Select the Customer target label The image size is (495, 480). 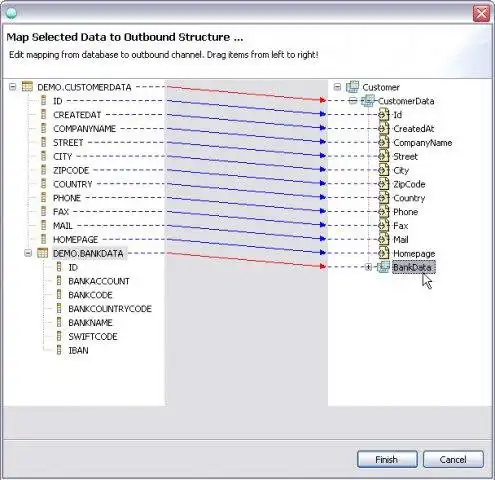pyautogui.click(x=381, y=87)
